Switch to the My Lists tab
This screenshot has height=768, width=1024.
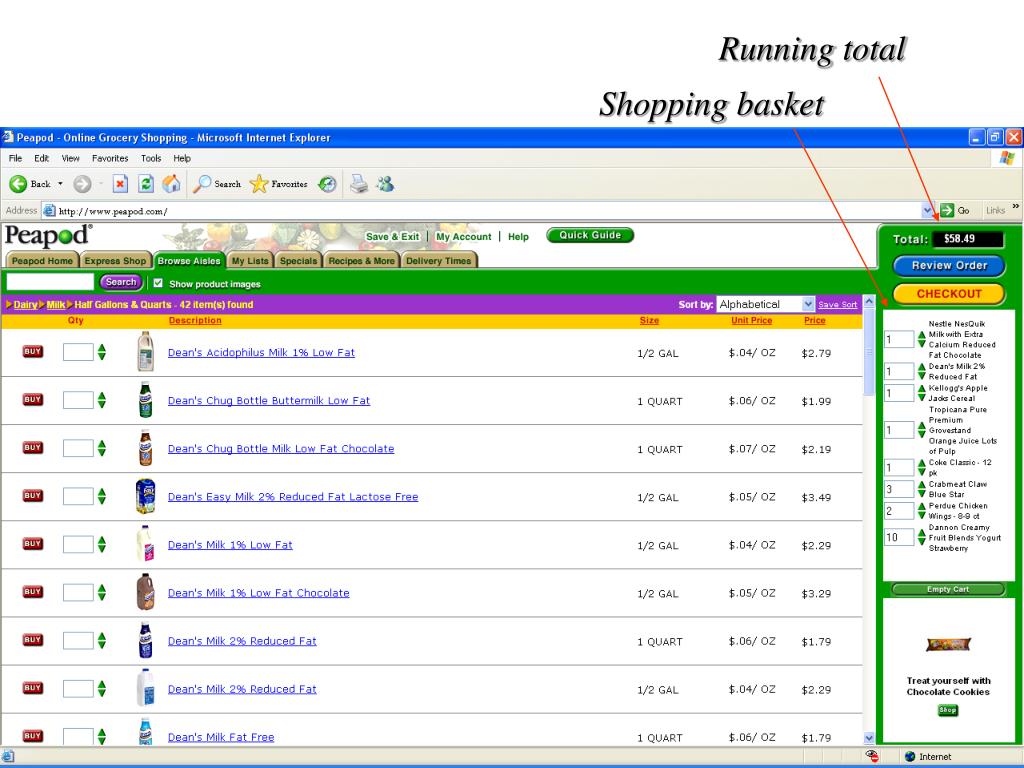[x=250, y=261]
